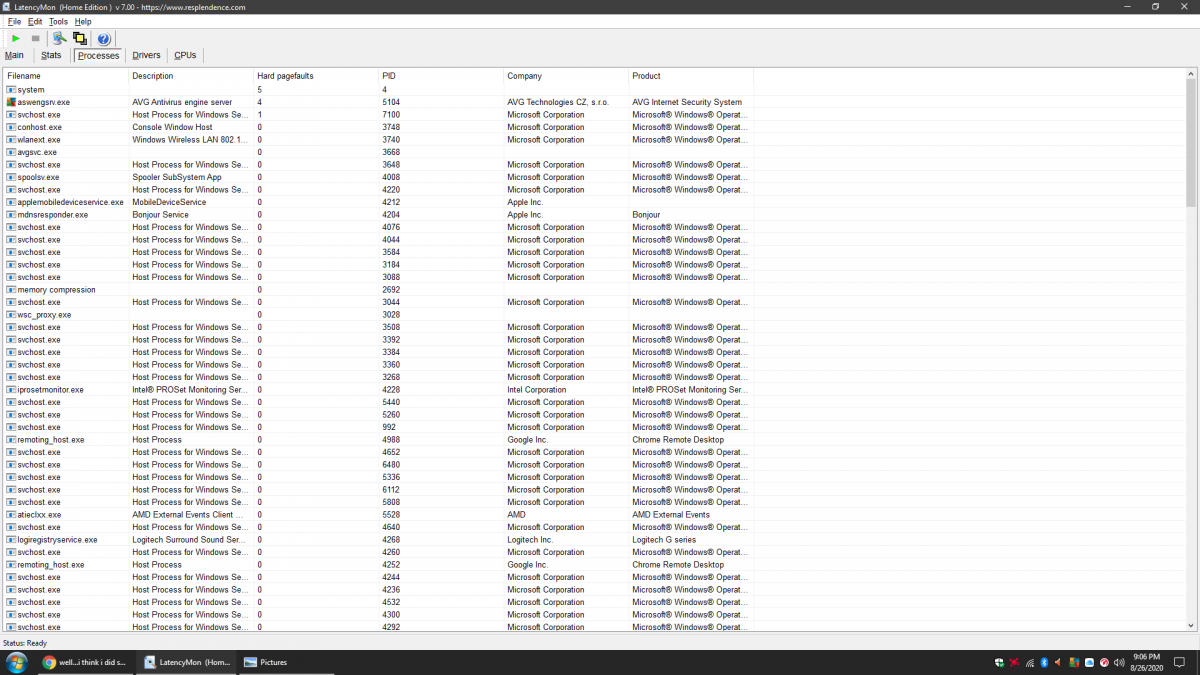The width and height of the screenshot is (1200, 675).
Task: Open the iCloud tray icon
Action: pyautogui.click(x=1089, y=662)
